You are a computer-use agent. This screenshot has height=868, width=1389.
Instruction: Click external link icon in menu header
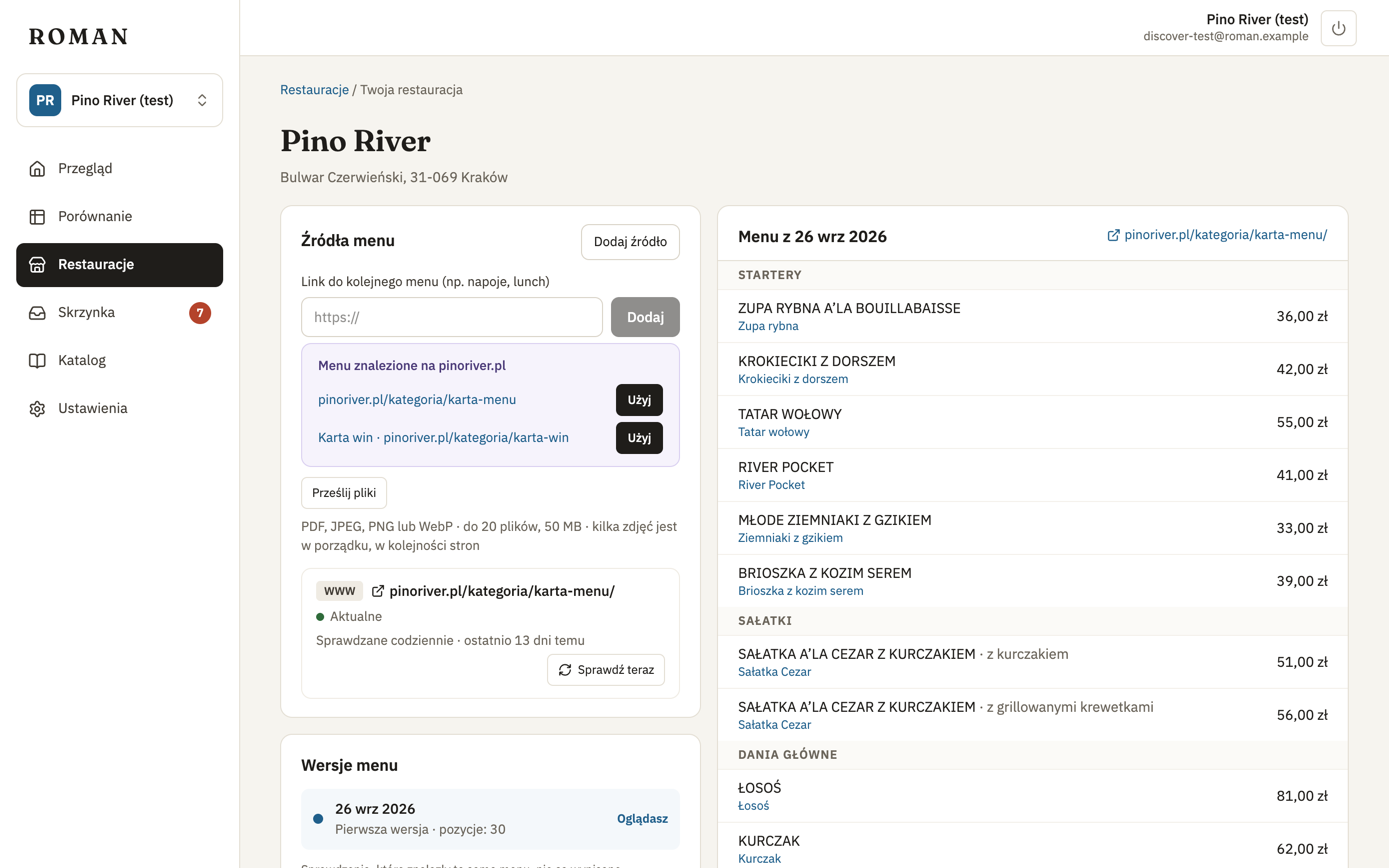(x=1113, y=236)
